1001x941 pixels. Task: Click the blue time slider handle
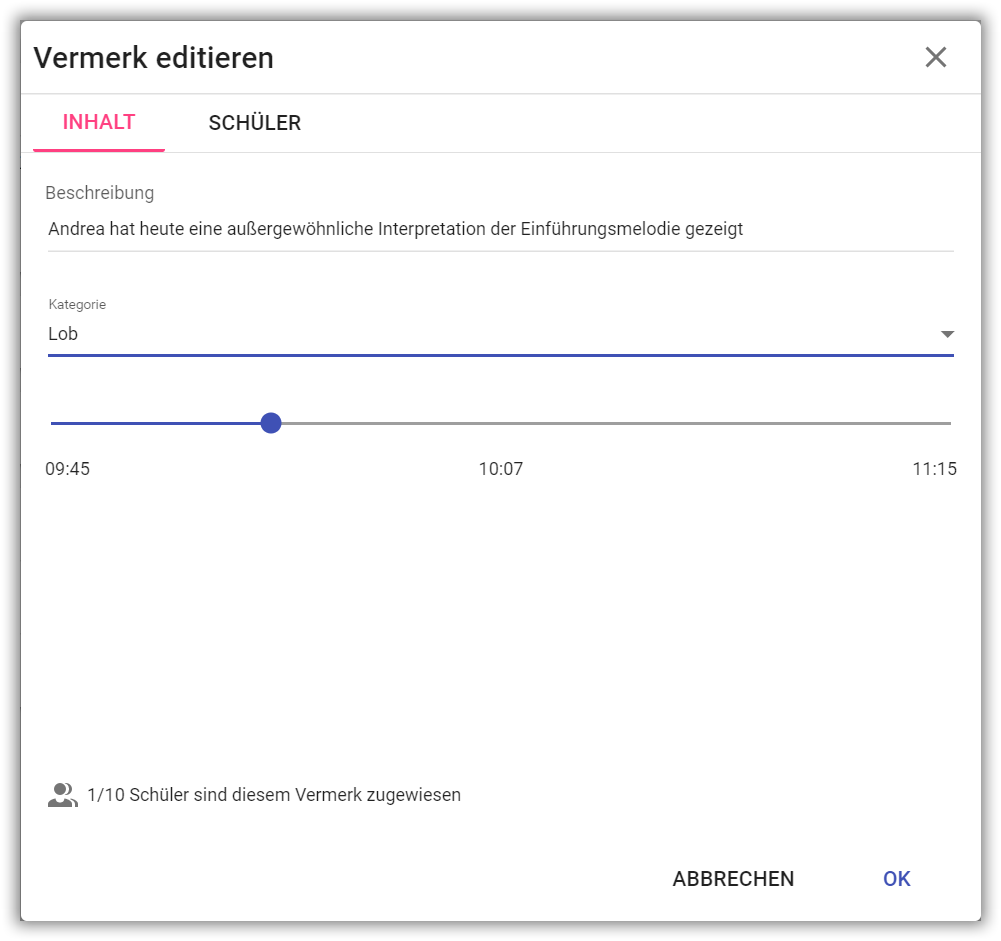271,423
